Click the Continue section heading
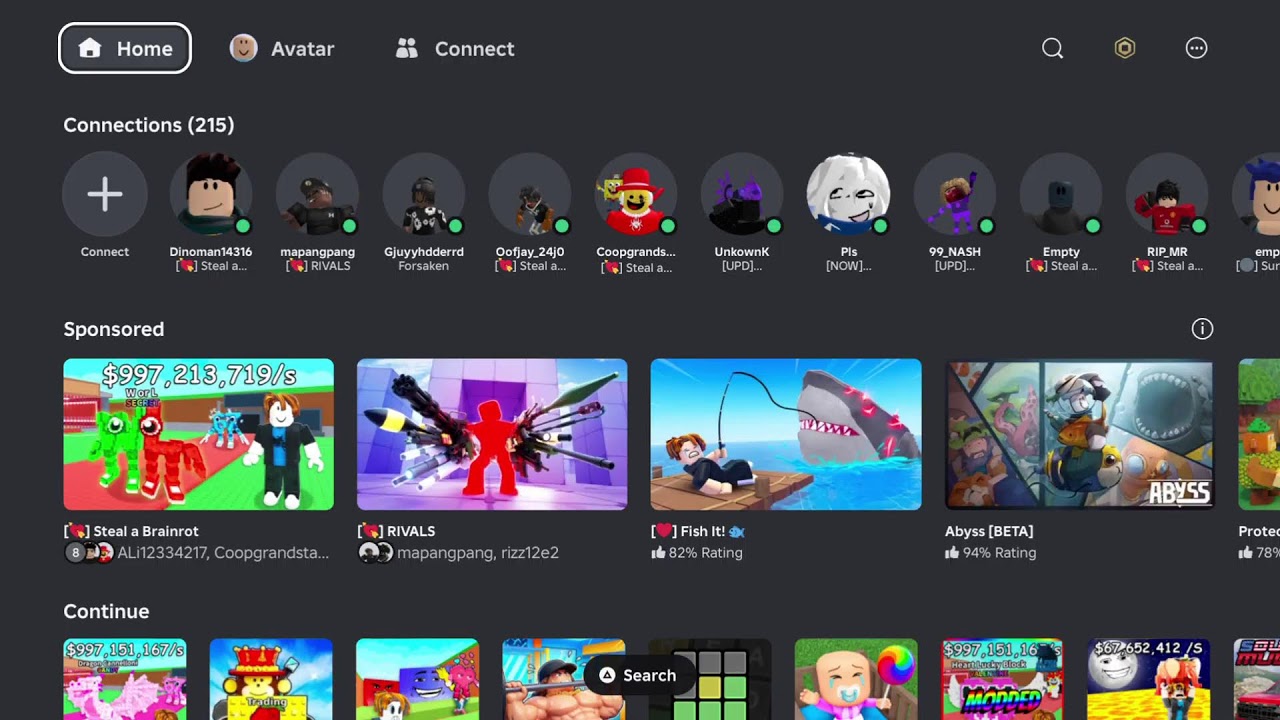 [106, 611]
